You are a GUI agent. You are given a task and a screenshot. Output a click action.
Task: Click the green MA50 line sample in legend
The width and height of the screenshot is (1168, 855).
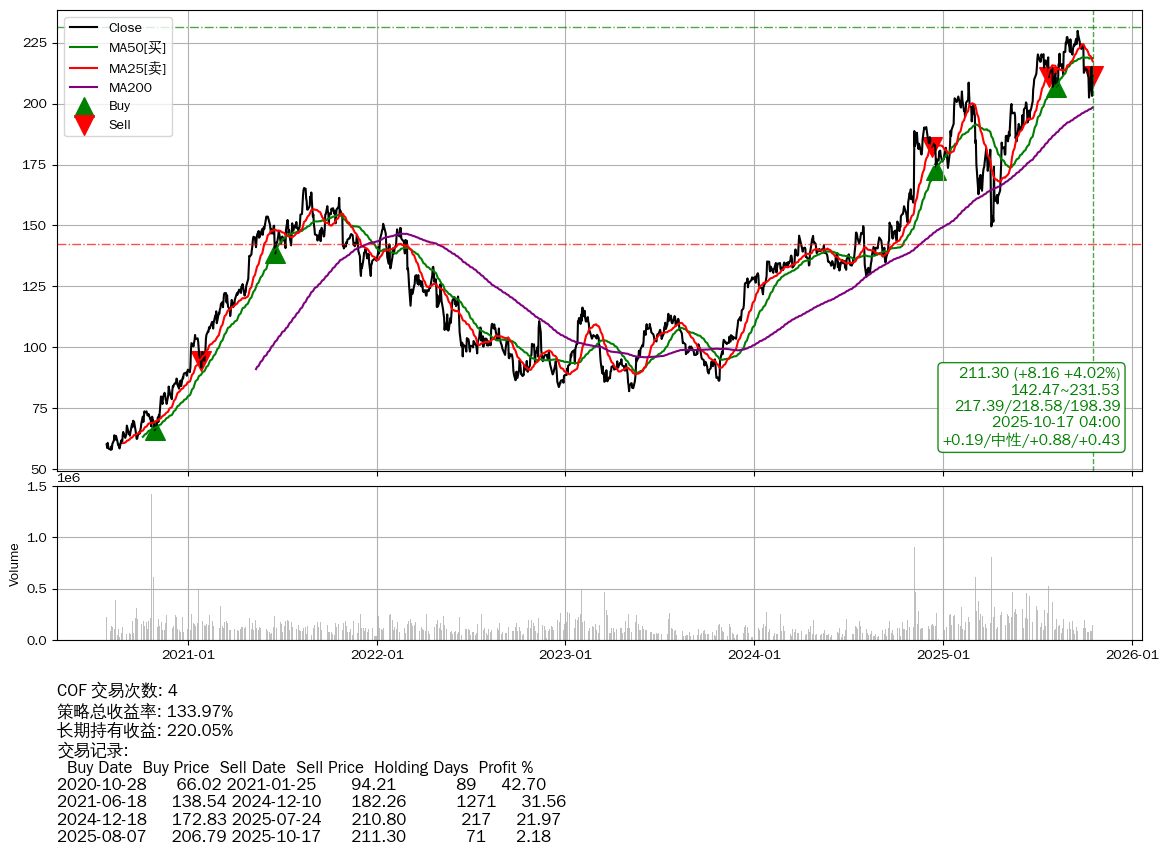coord(85,48)
